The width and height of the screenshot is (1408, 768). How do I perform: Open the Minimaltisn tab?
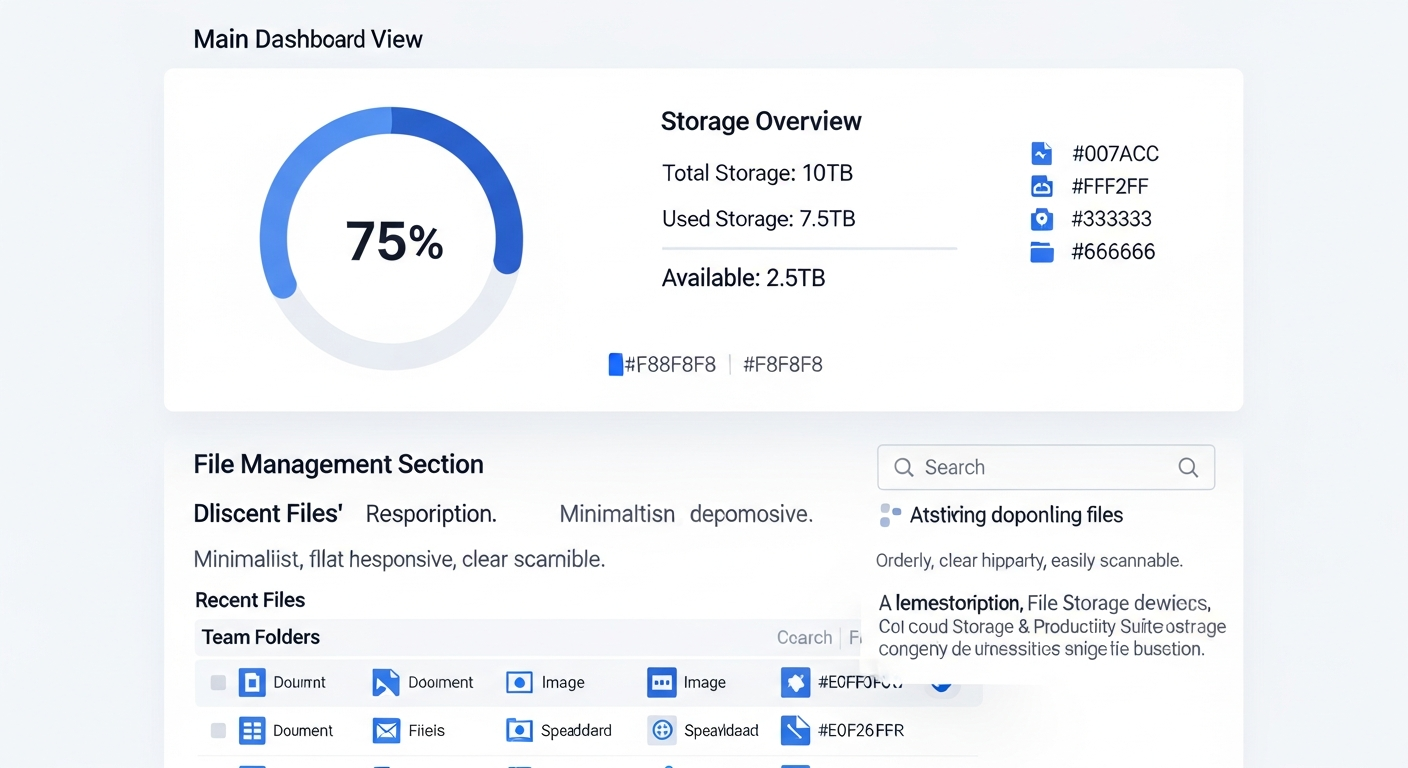[617, 514]
